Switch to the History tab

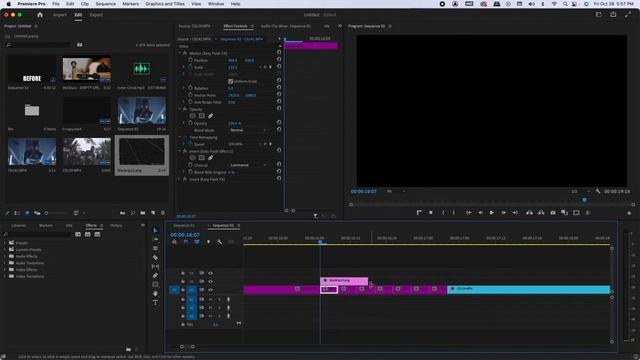point(116,225)
